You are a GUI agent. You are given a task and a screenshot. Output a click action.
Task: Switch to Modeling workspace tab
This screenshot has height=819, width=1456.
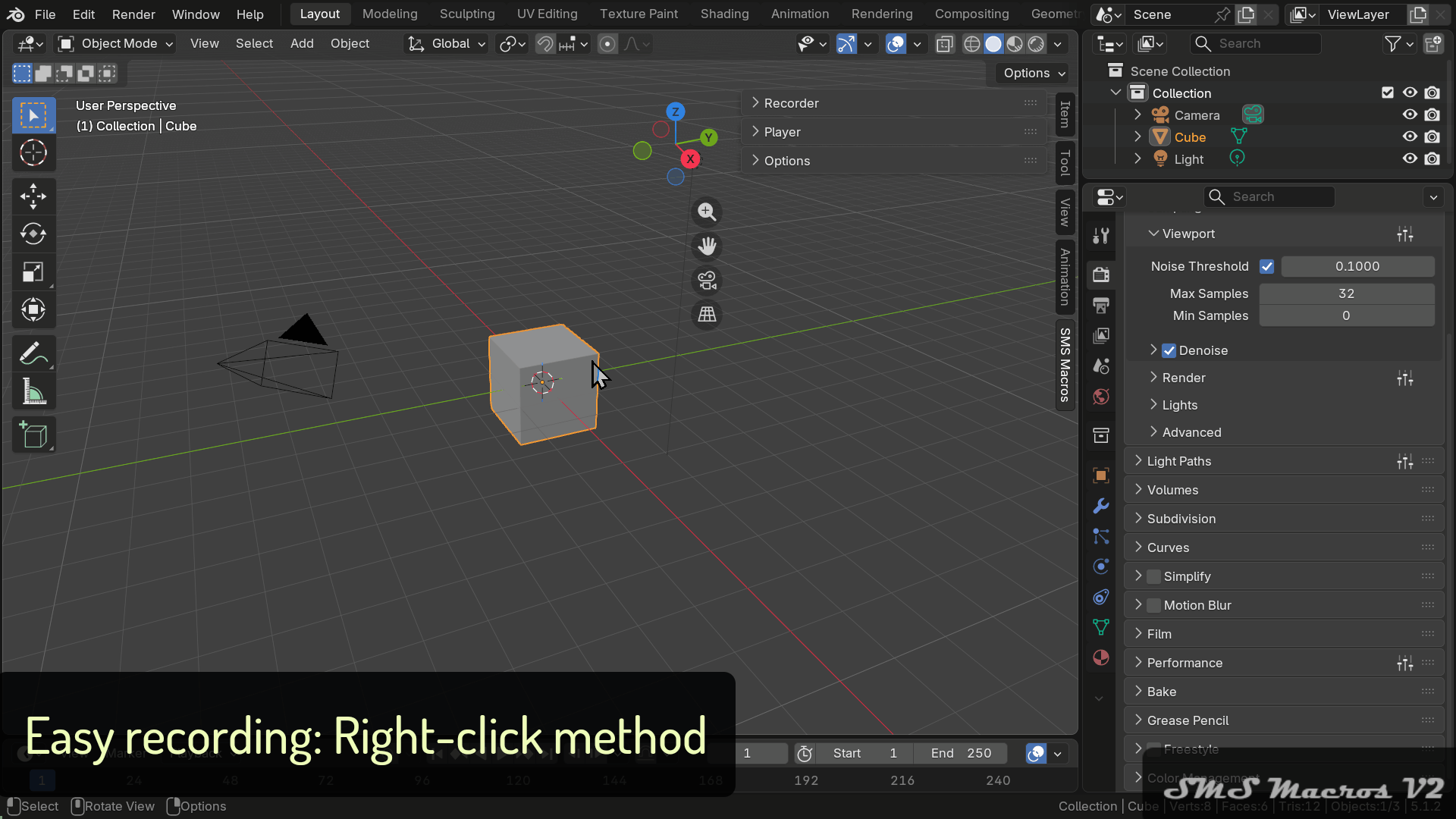pos(390,14)
